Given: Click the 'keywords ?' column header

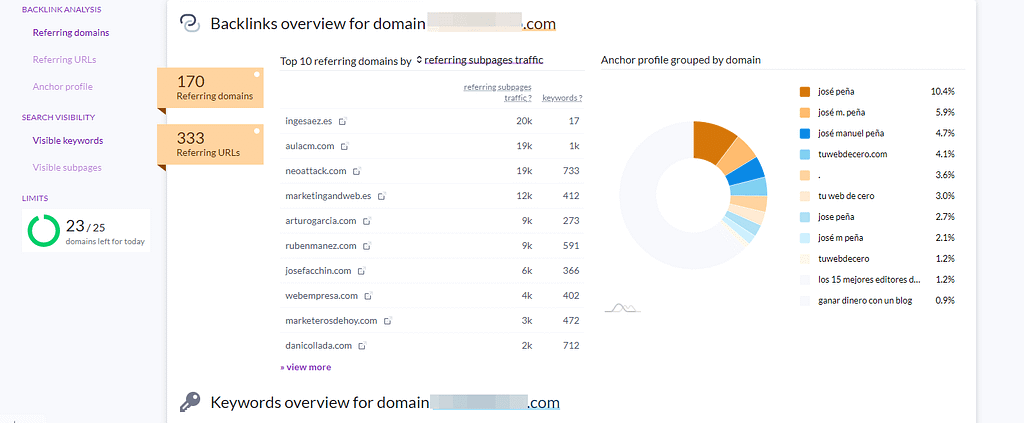Looking at the screenshot, I should [x=562, y=98].
